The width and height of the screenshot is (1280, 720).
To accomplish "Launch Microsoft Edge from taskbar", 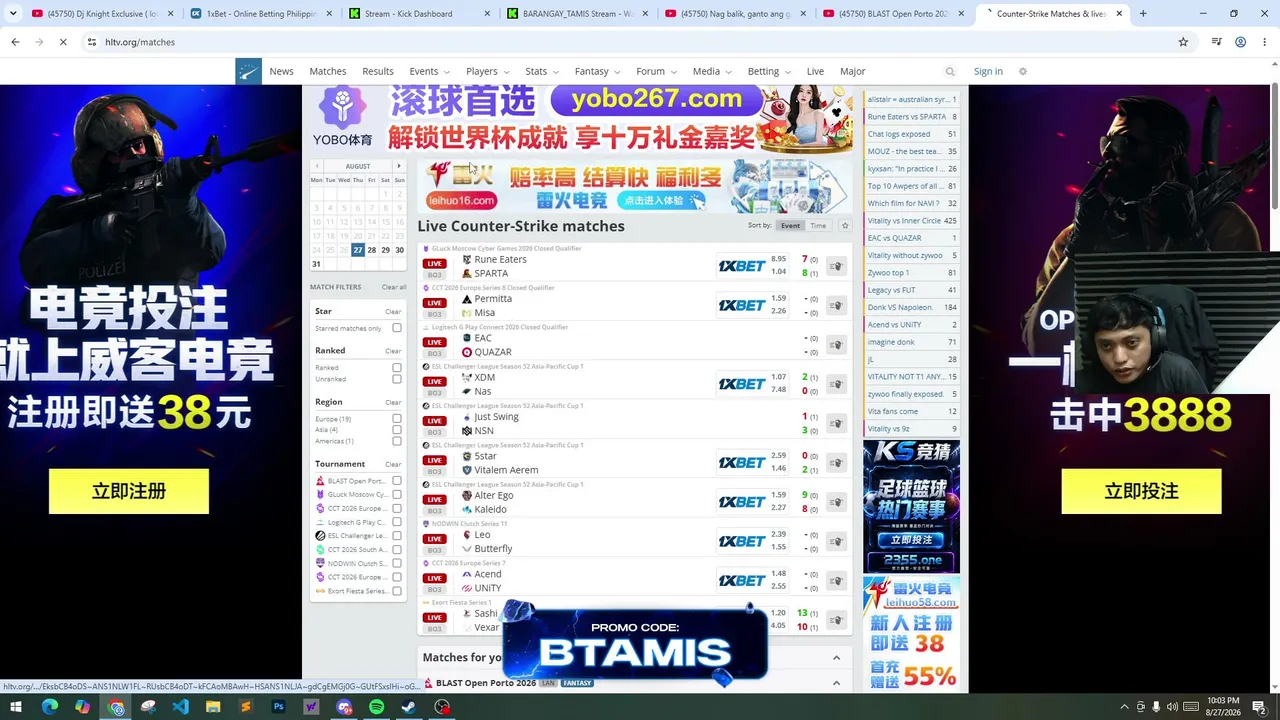I will 49,707.
